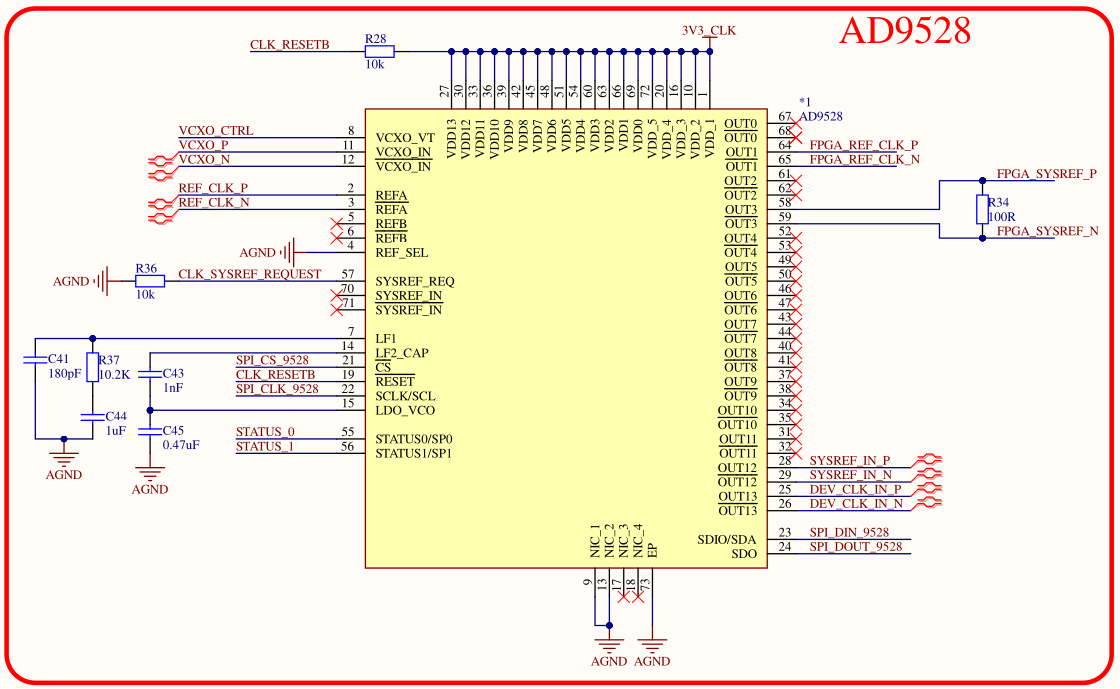
Task: Select the no-connect cross on pin 17
Action: click(624, 597)
